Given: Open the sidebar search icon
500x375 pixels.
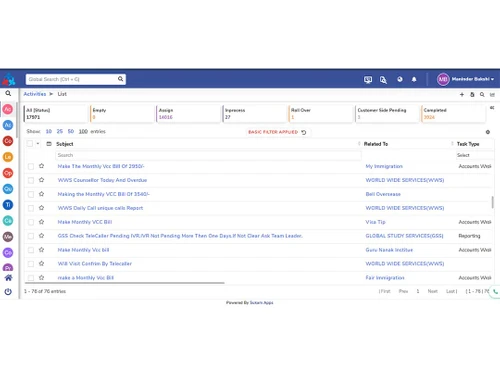Looking at the screenshot, I should tap(8, 94).
